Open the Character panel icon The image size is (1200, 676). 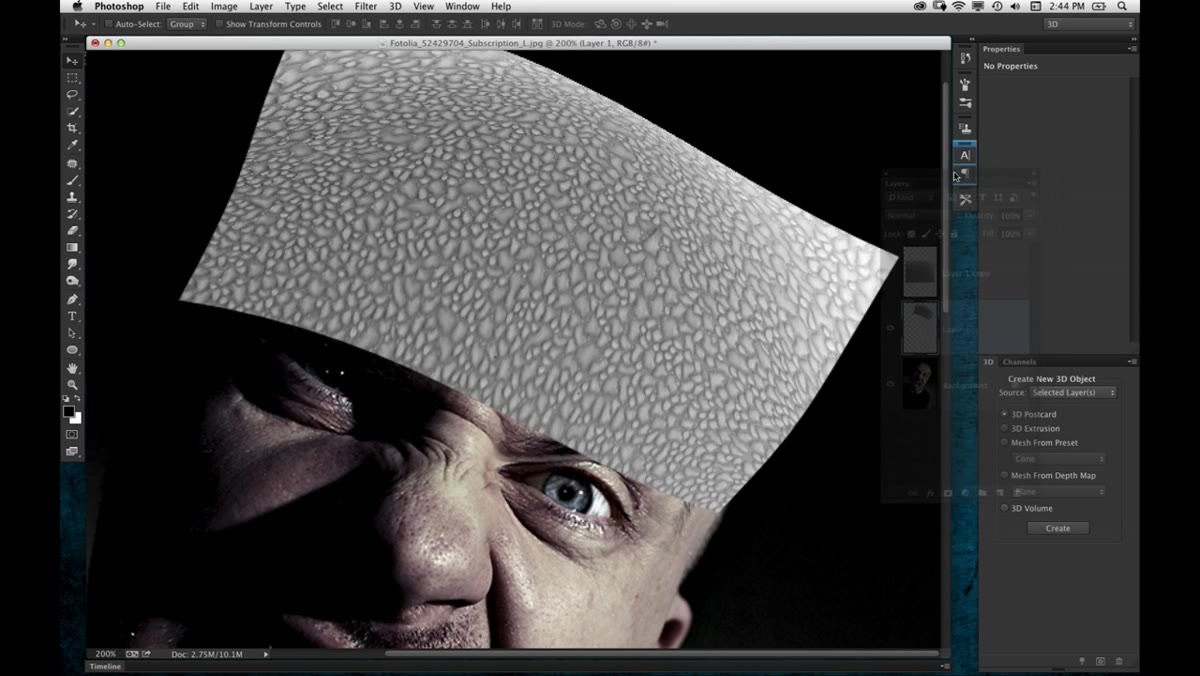tap(965, 155)
